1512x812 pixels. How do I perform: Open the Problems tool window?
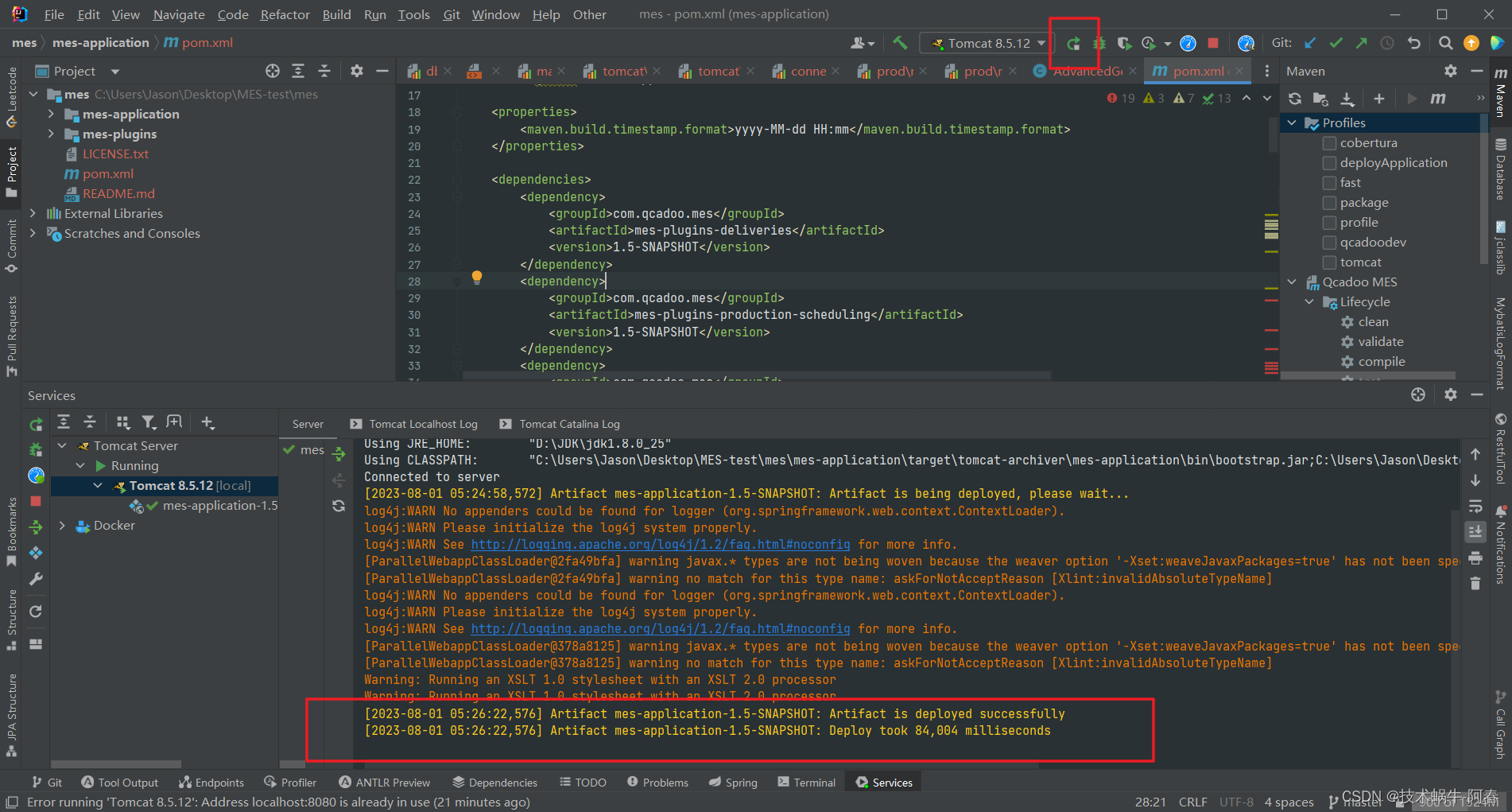(657, 783)
